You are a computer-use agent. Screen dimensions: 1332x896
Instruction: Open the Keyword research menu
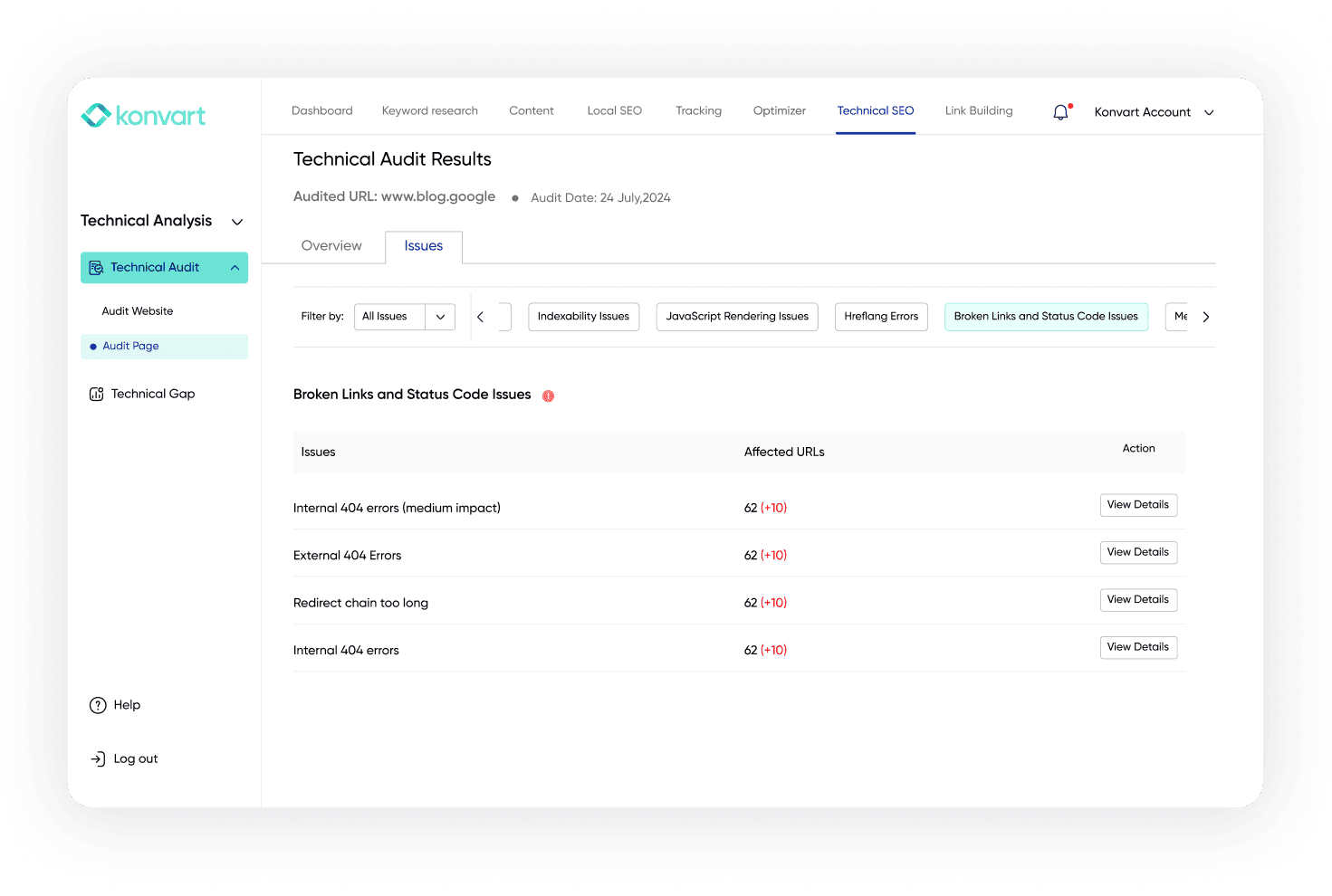[x=429, y=110]
